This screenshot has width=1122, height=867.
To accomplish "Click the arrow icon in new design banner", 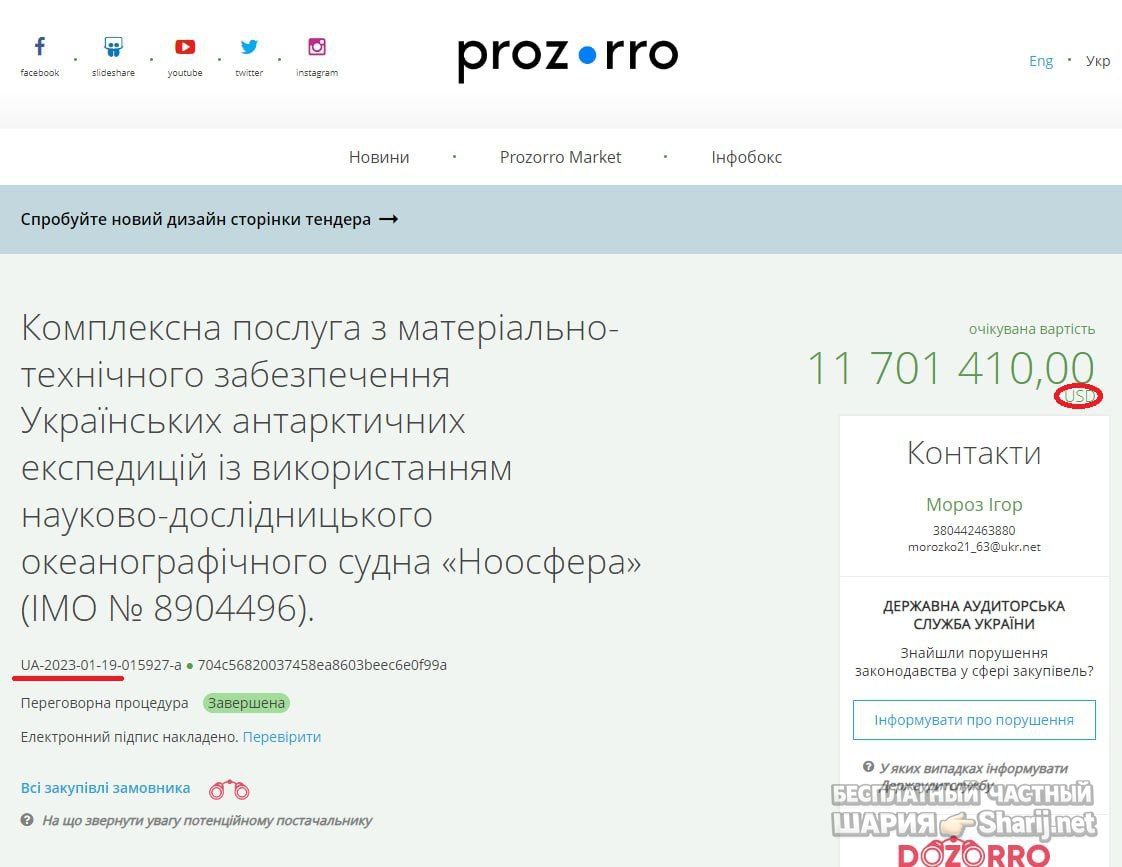I will click(389, 219).
